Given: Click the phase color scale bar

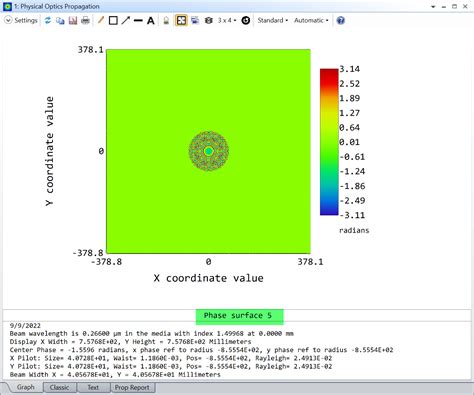Looking at the screenshot, I should 329,142.
